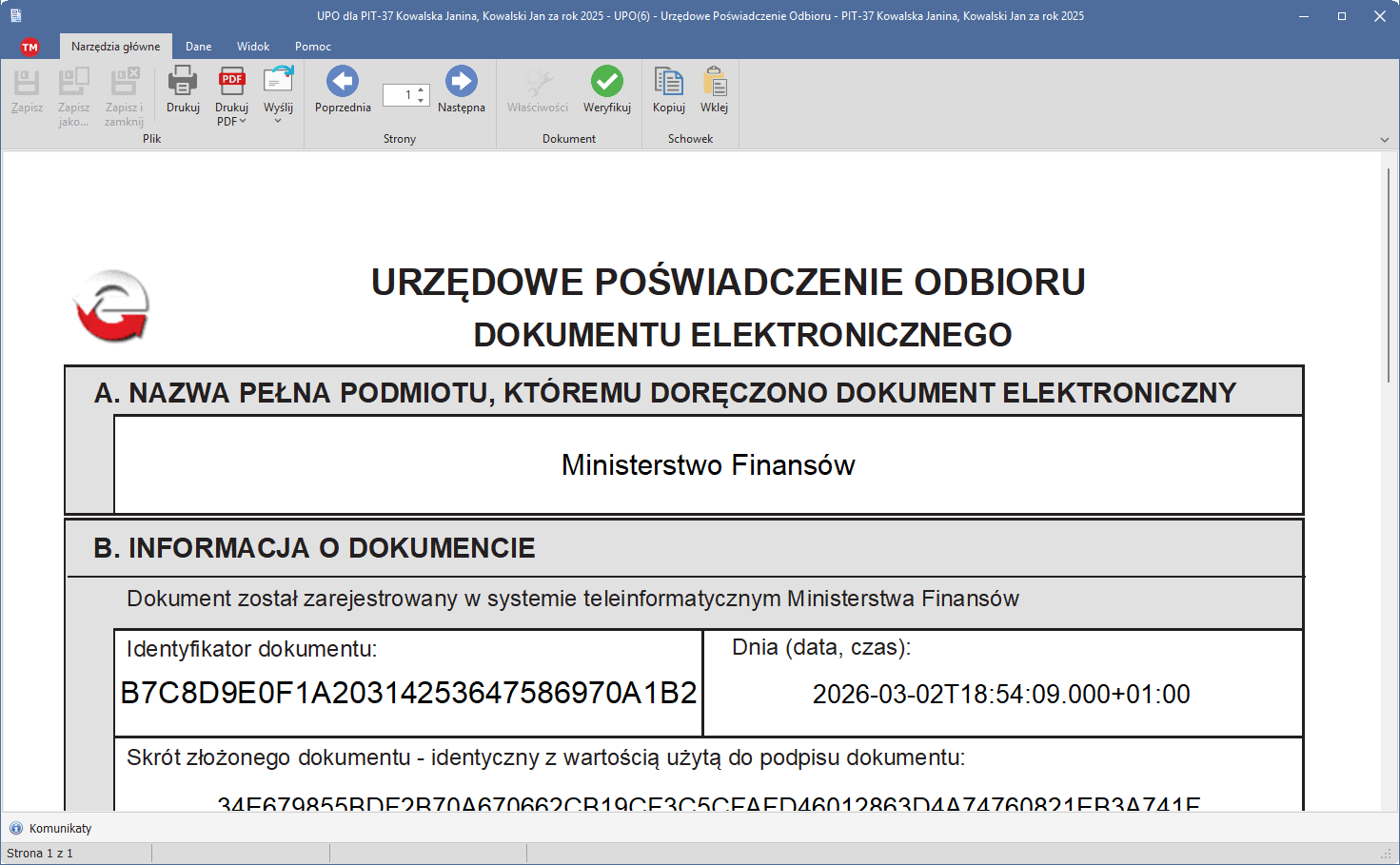Click the Zapisz save icon

(27, 82)
